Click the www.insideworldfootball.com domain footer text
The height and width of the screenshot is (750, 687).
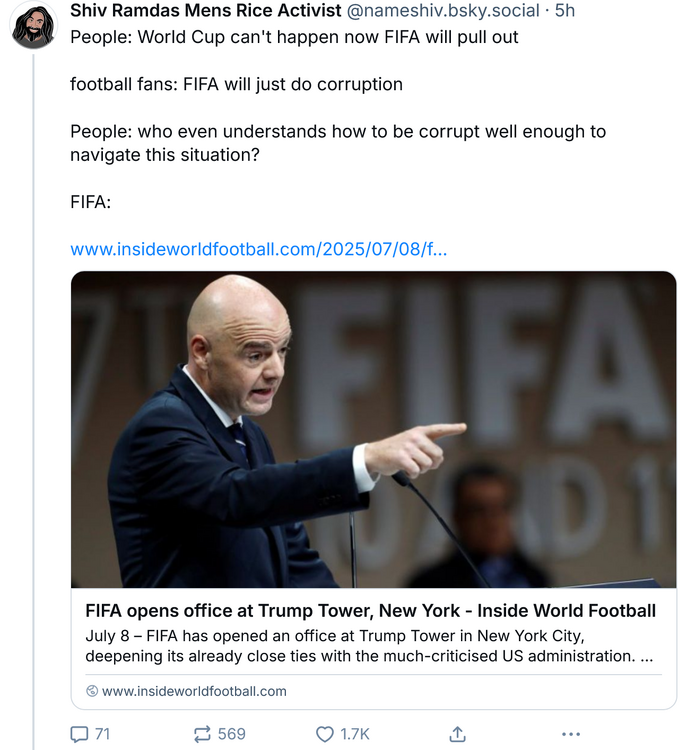[194, 691]
